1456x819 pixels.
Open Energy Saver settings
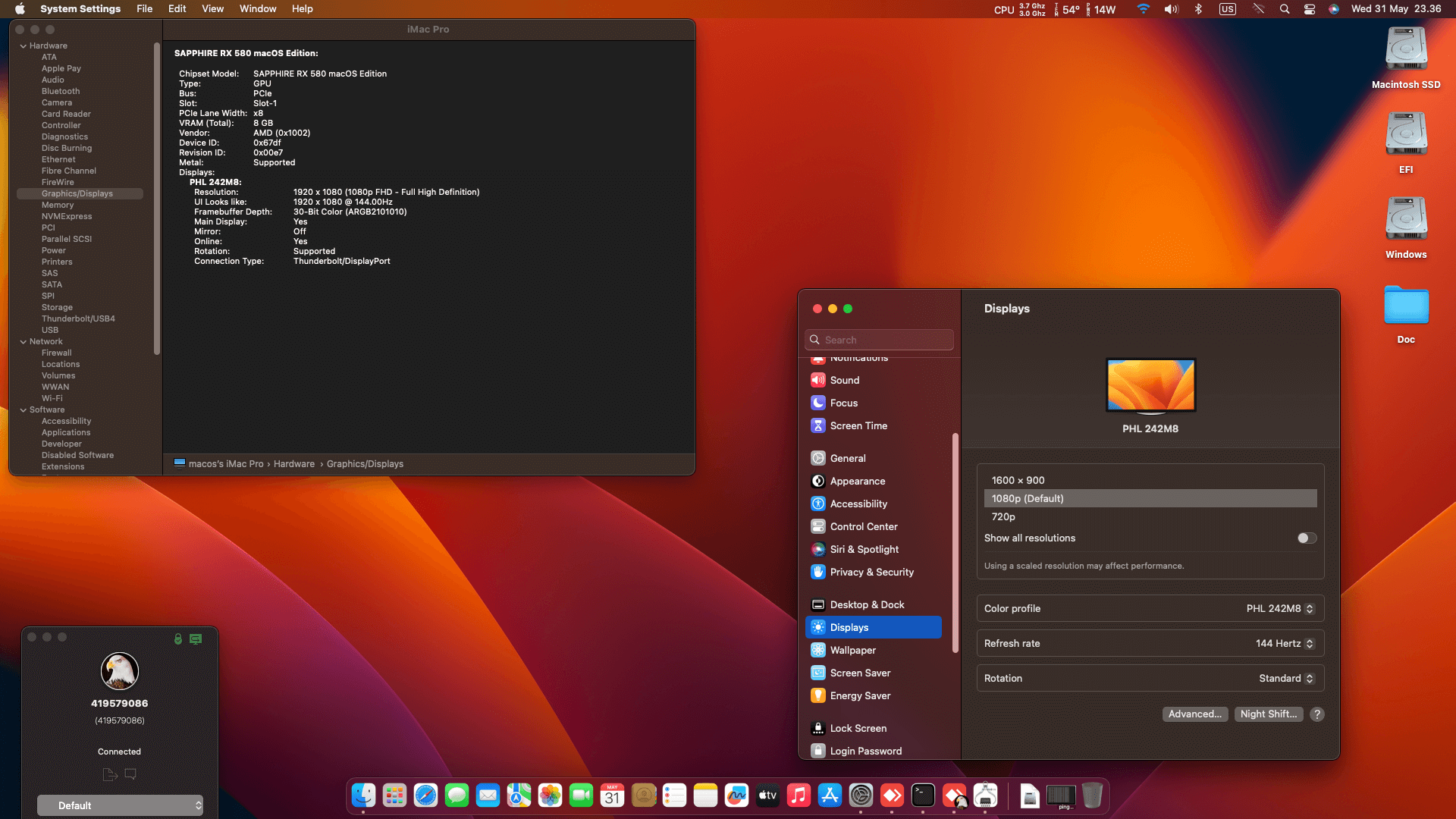(x=860, y=695)
